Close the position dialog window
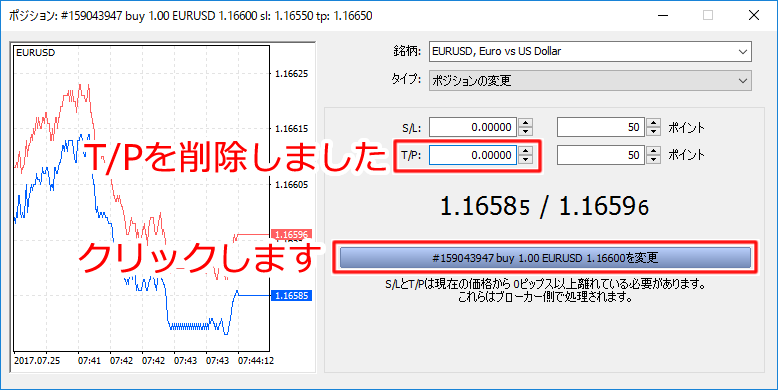The height and width of the screenshot is (390, 778). click(x=754, y=15)
